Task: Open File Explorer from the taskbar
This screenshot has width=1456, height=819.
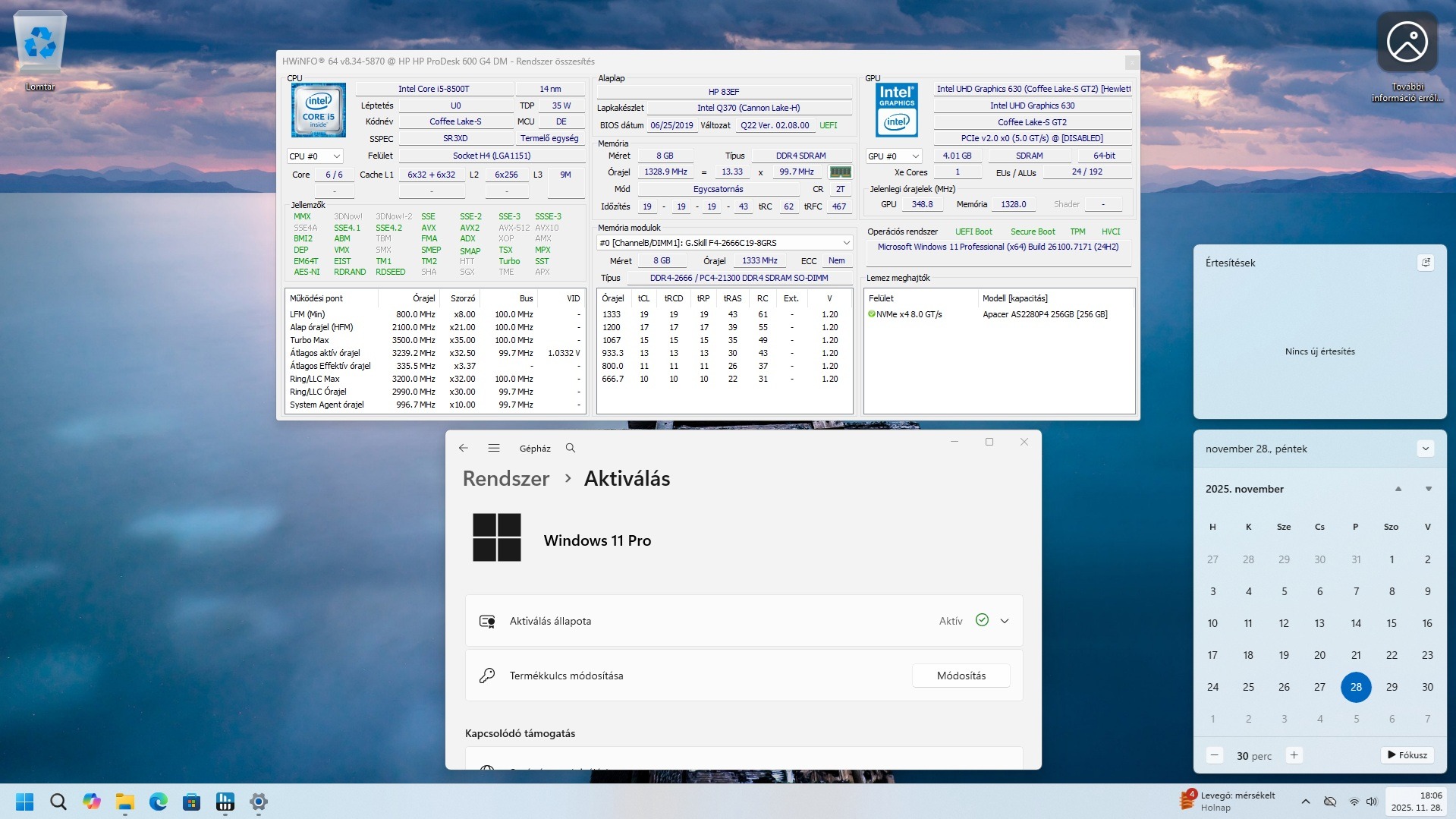Action: click(125, 802)
